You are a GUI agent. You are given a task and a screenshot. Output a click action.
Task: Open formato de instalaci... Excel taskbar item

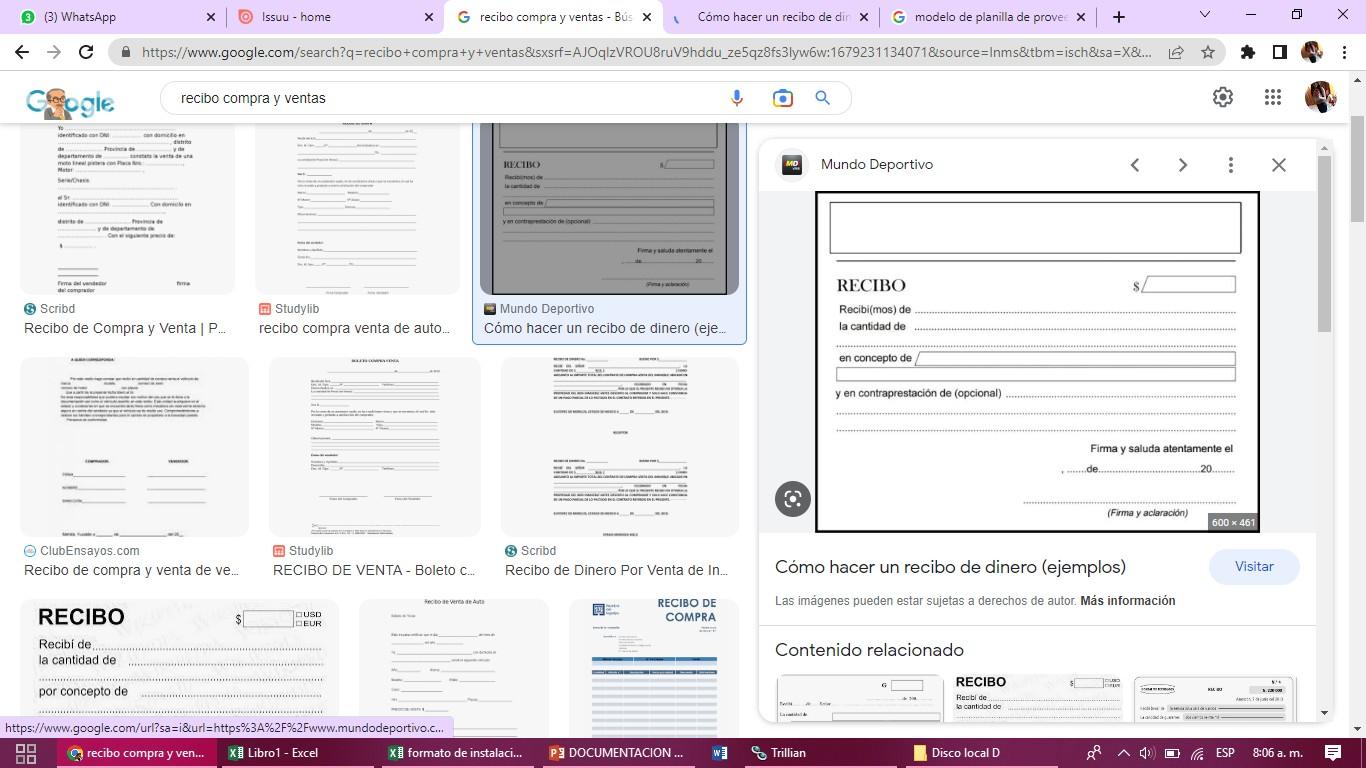point(456,753)
